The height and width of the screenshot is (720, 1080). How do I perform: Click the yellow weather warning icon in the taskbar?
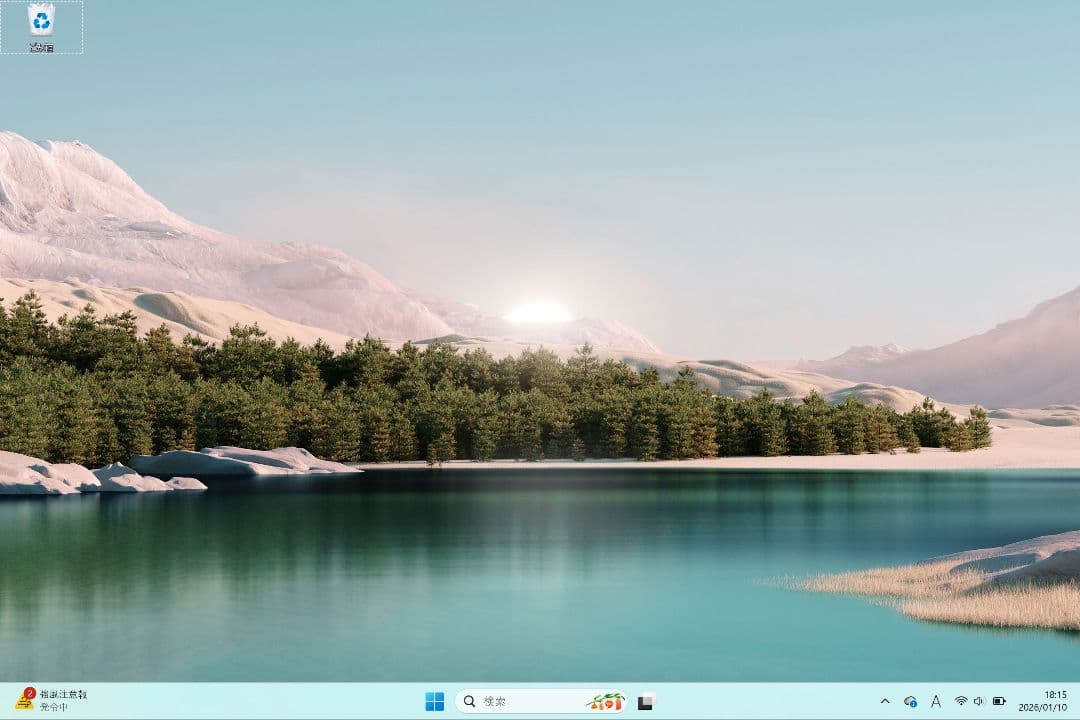click(x=24, y=700)
